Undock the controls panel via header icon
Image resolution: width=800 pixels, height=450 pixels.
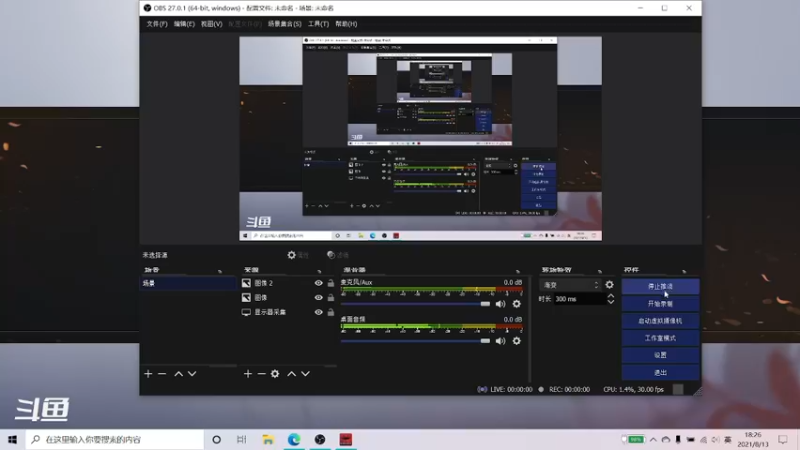(x=684, y=270)
